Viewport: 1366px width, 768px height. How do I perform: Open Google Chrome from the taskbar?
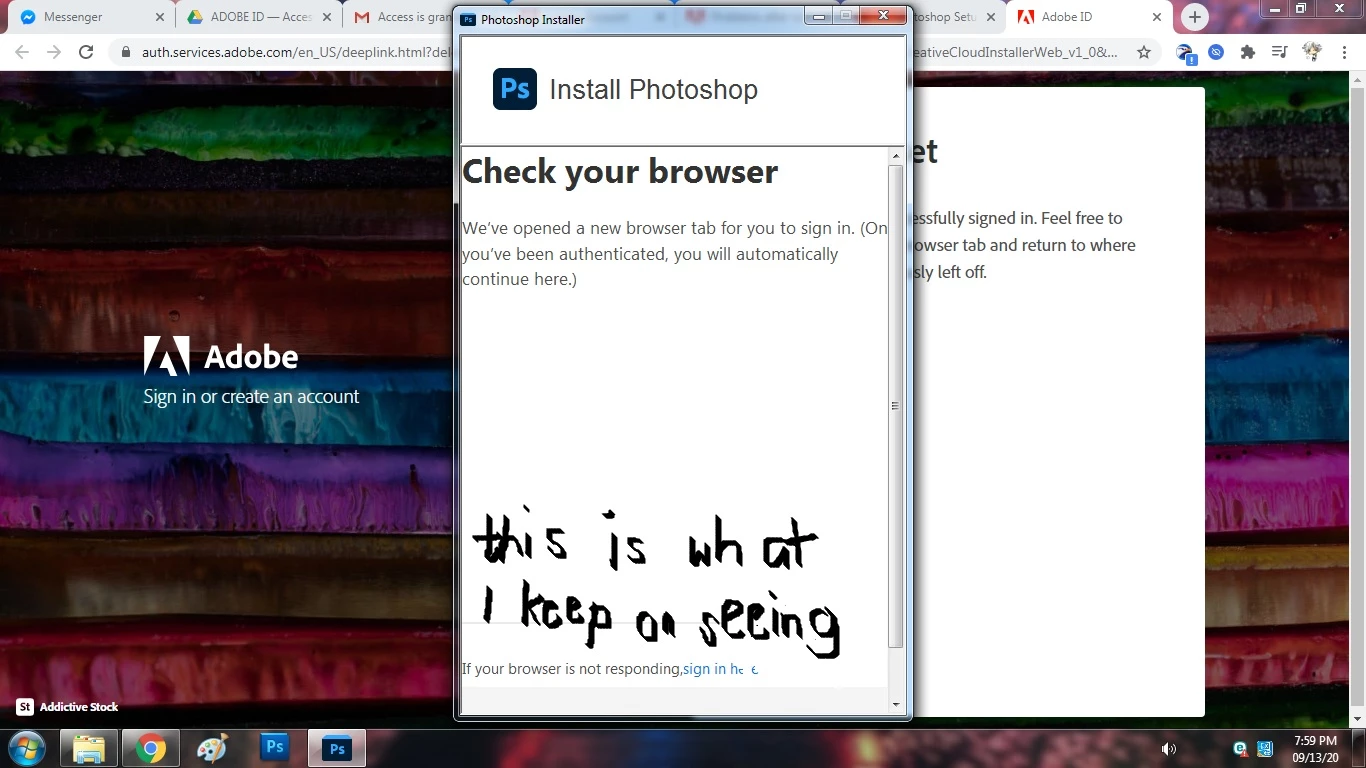point(151,748)
